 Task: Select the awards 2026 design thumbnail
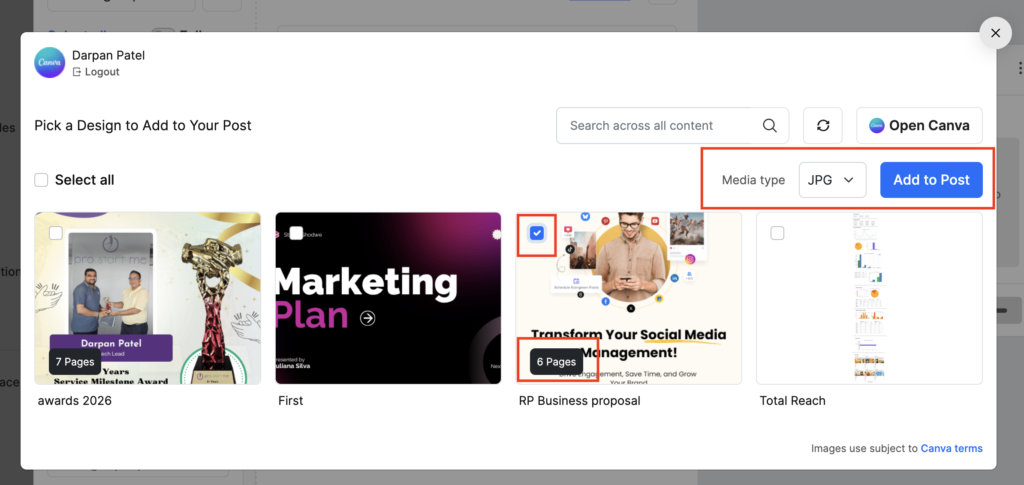(148, 298)
